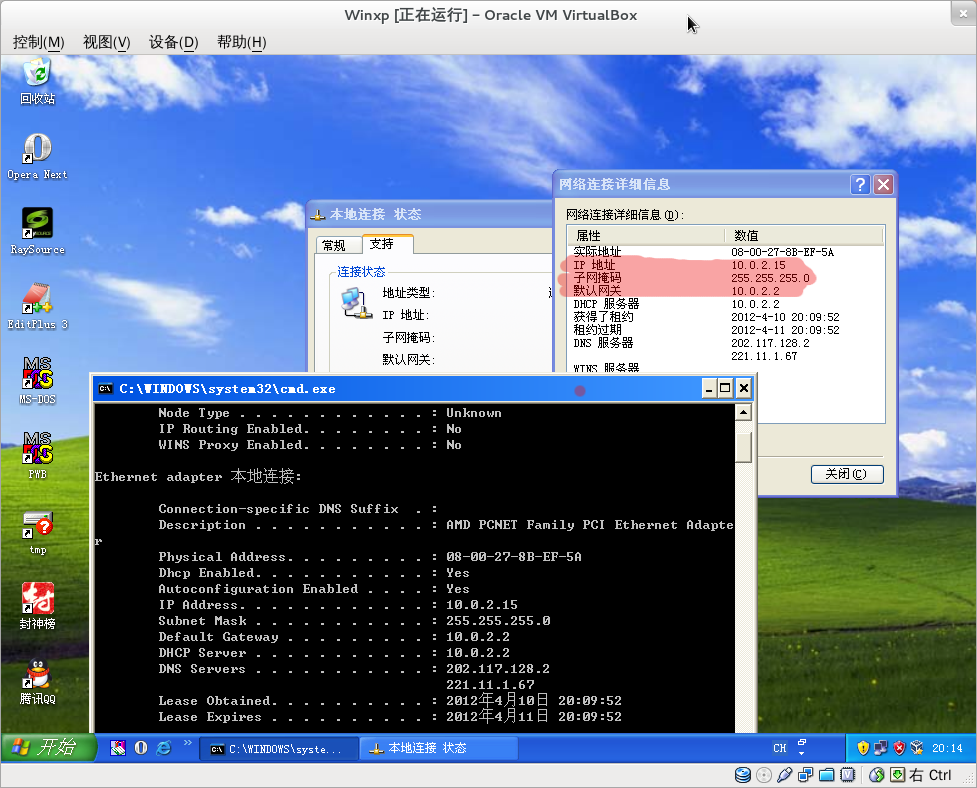
Task: Click the CH input language indicator
Action: tap(779, 748)
